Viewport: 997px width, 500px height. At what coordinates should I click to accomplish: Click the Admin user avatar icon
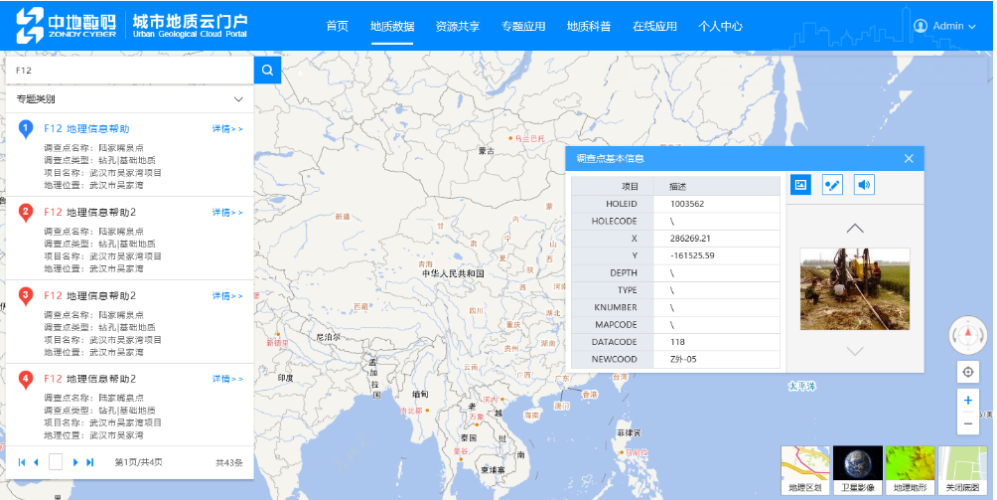click(920, 26)
